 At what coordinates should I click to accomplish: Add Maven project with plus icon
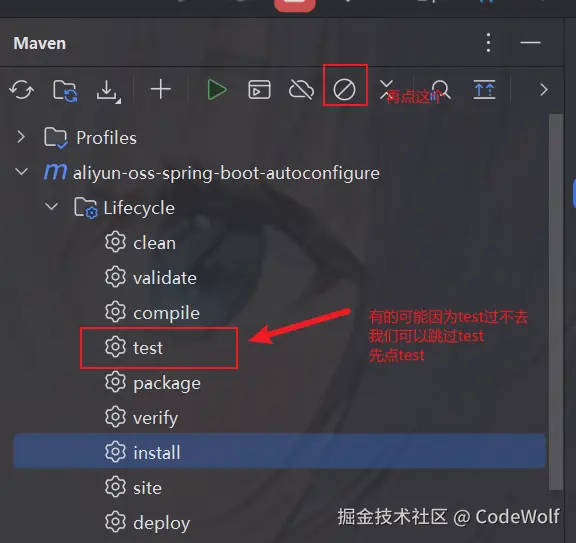pos(161,90)
